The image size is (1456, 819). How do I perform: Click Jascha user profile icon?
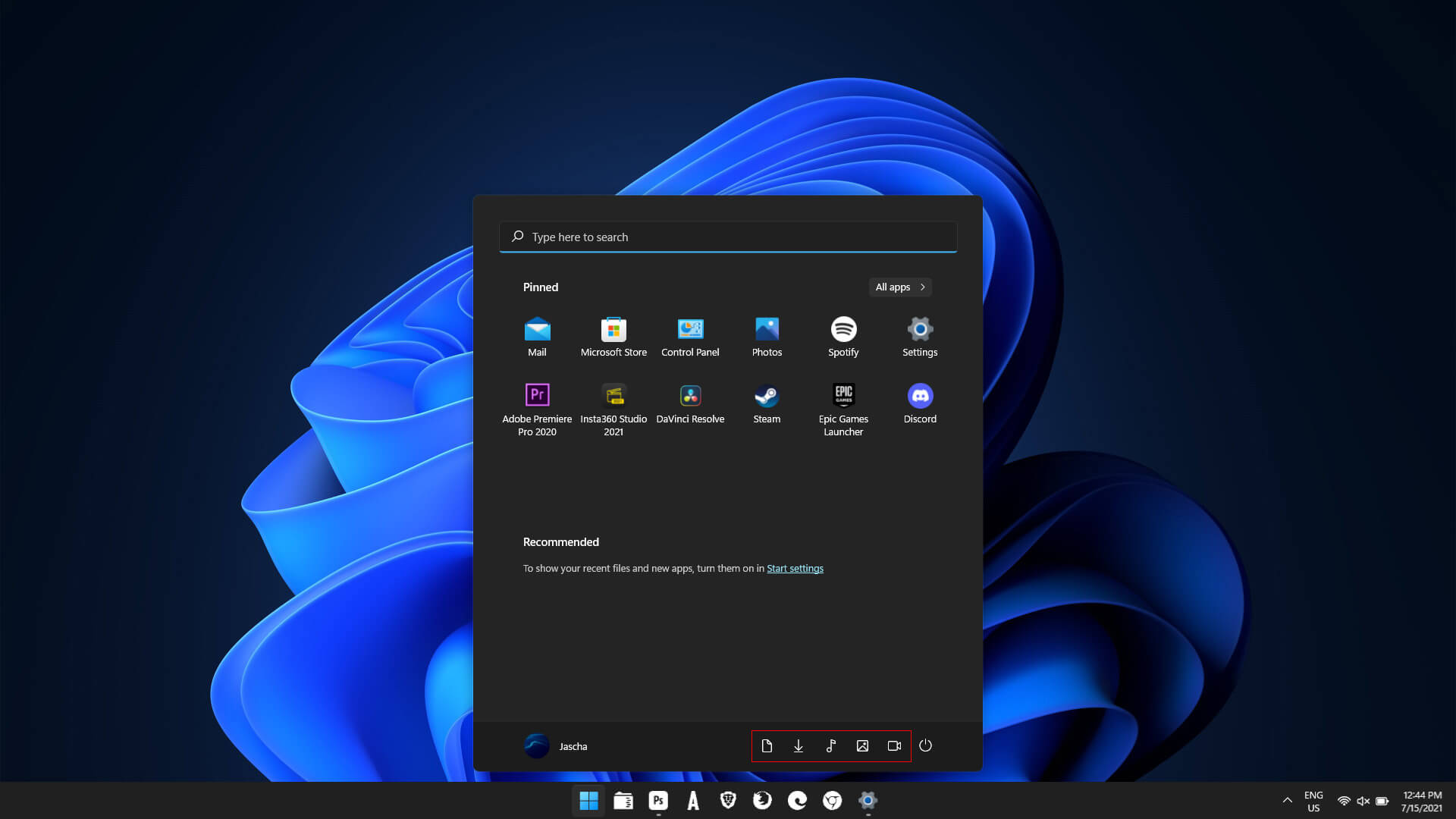[536, 745]
